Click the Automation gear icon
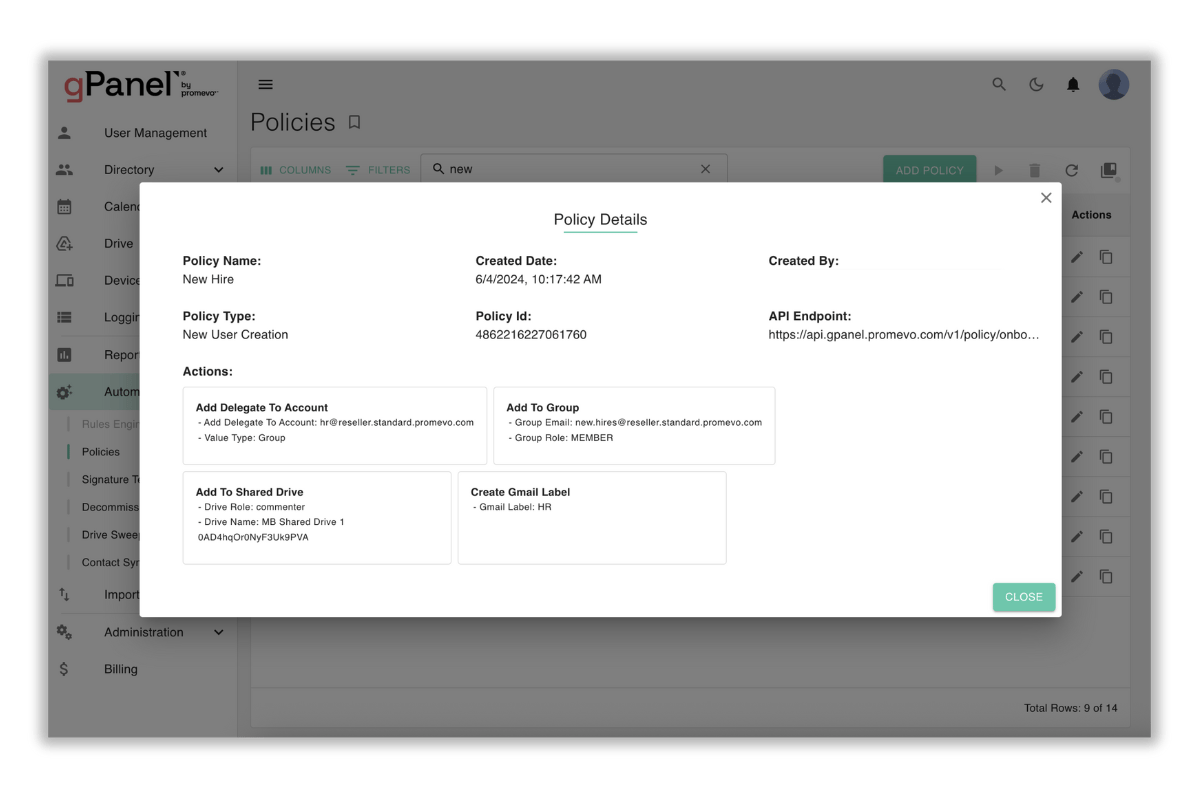 coord(64,392)
